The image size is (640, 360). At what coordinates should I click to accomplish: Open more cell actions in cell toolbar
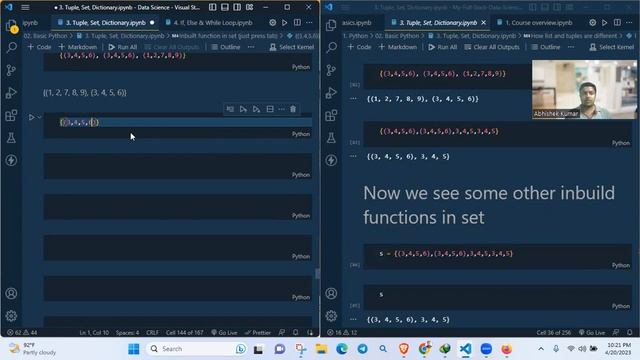pos(281,109)
